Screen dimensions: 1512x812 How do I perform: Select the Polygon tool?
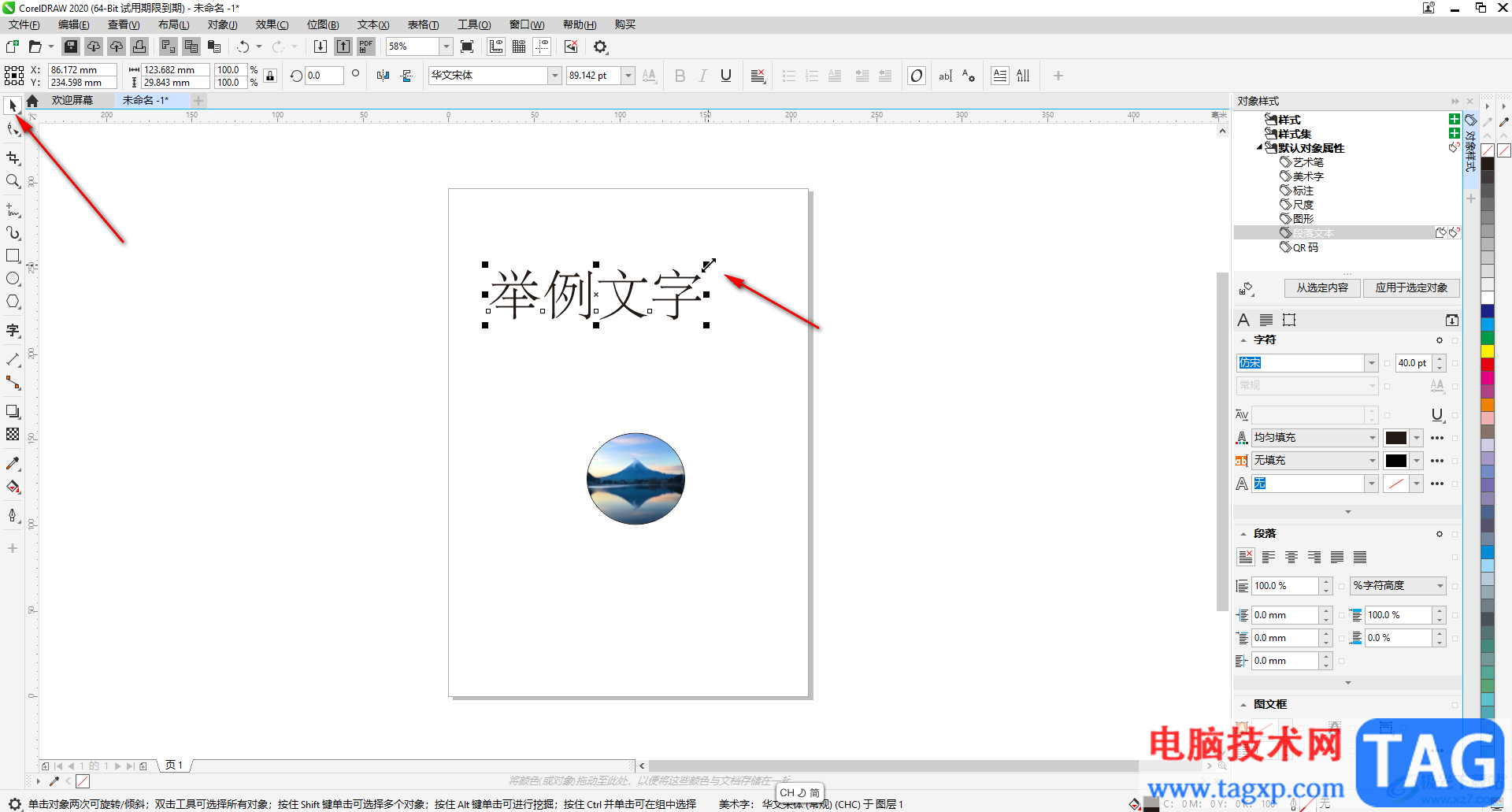(13, 302)
